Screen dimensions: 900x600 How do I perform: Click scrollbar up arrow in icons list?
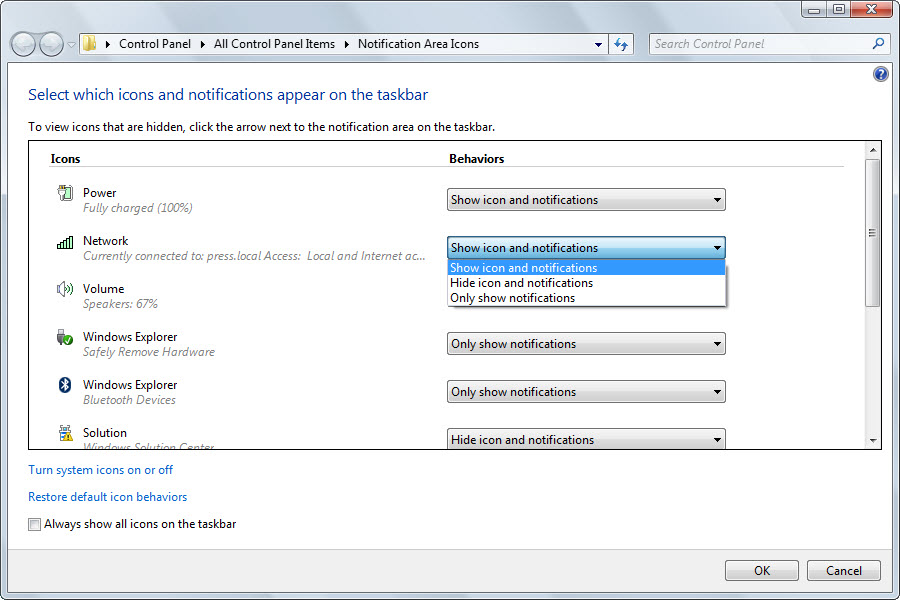(872, 150)
